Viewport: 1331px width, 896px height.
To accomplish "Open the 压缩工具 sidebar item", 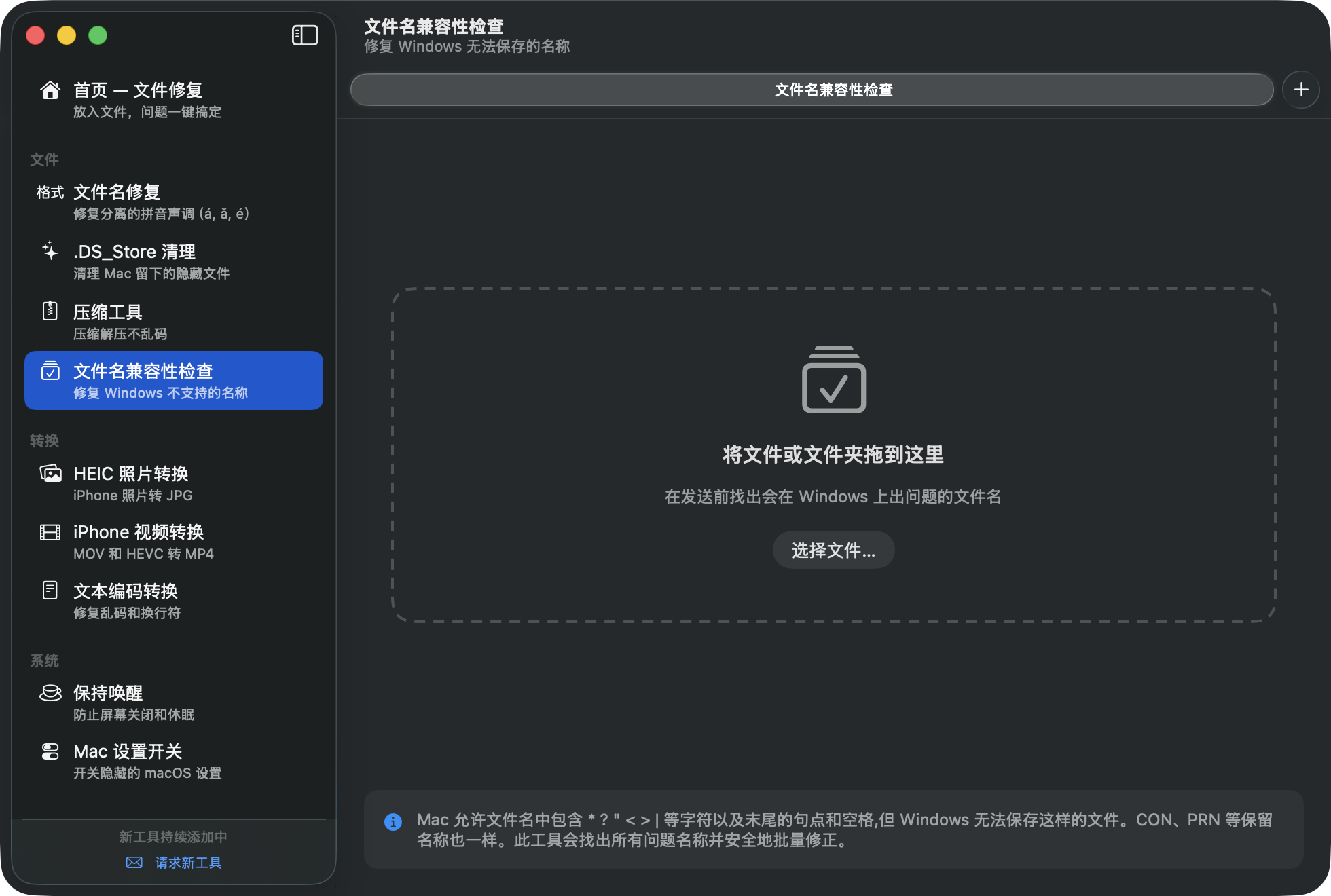I will tap(174, 322).
